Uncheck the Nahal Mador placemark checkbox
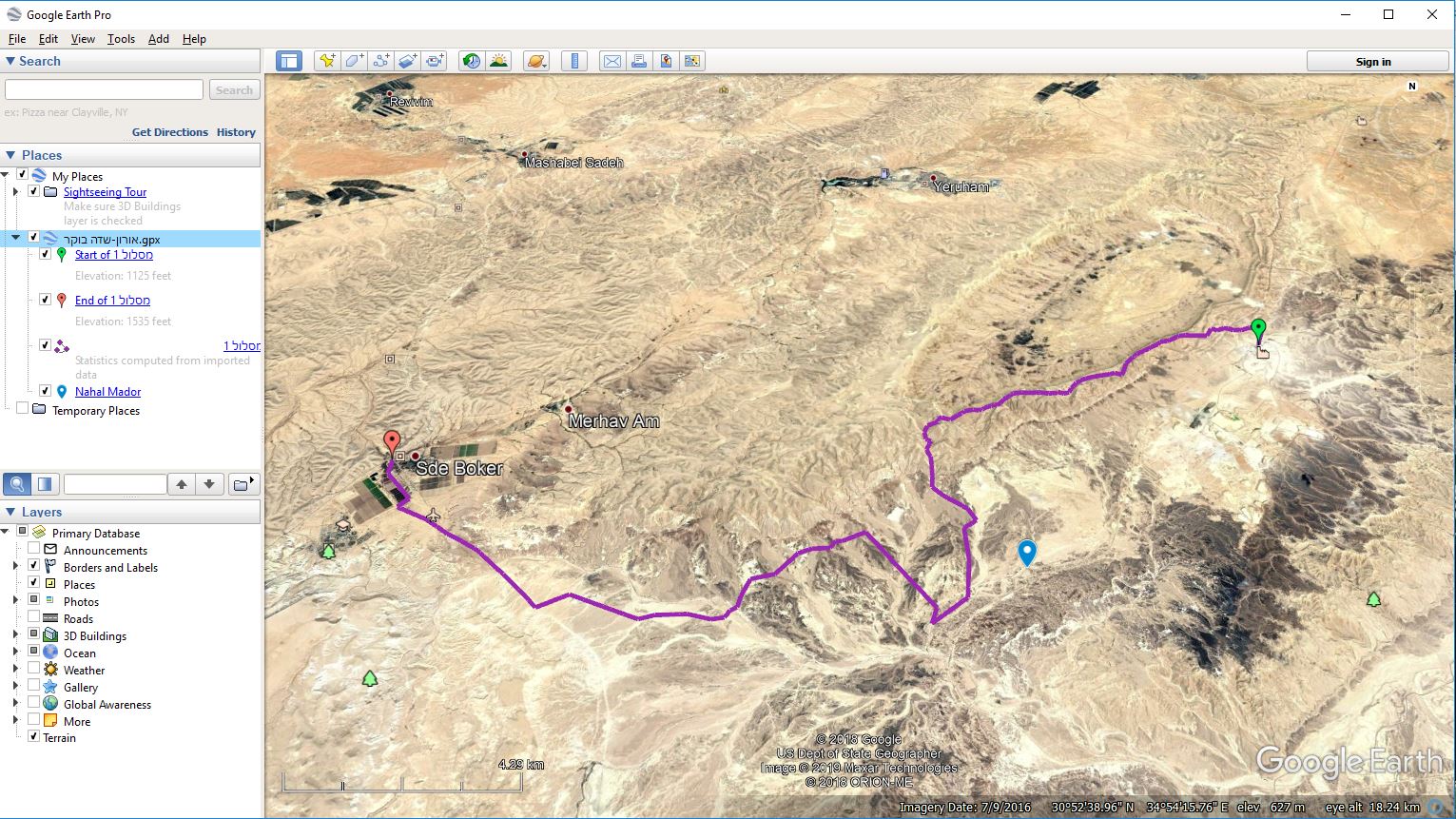Image resolution: width=1456 pixels, height=819 pixels. [x=45, y=391]
